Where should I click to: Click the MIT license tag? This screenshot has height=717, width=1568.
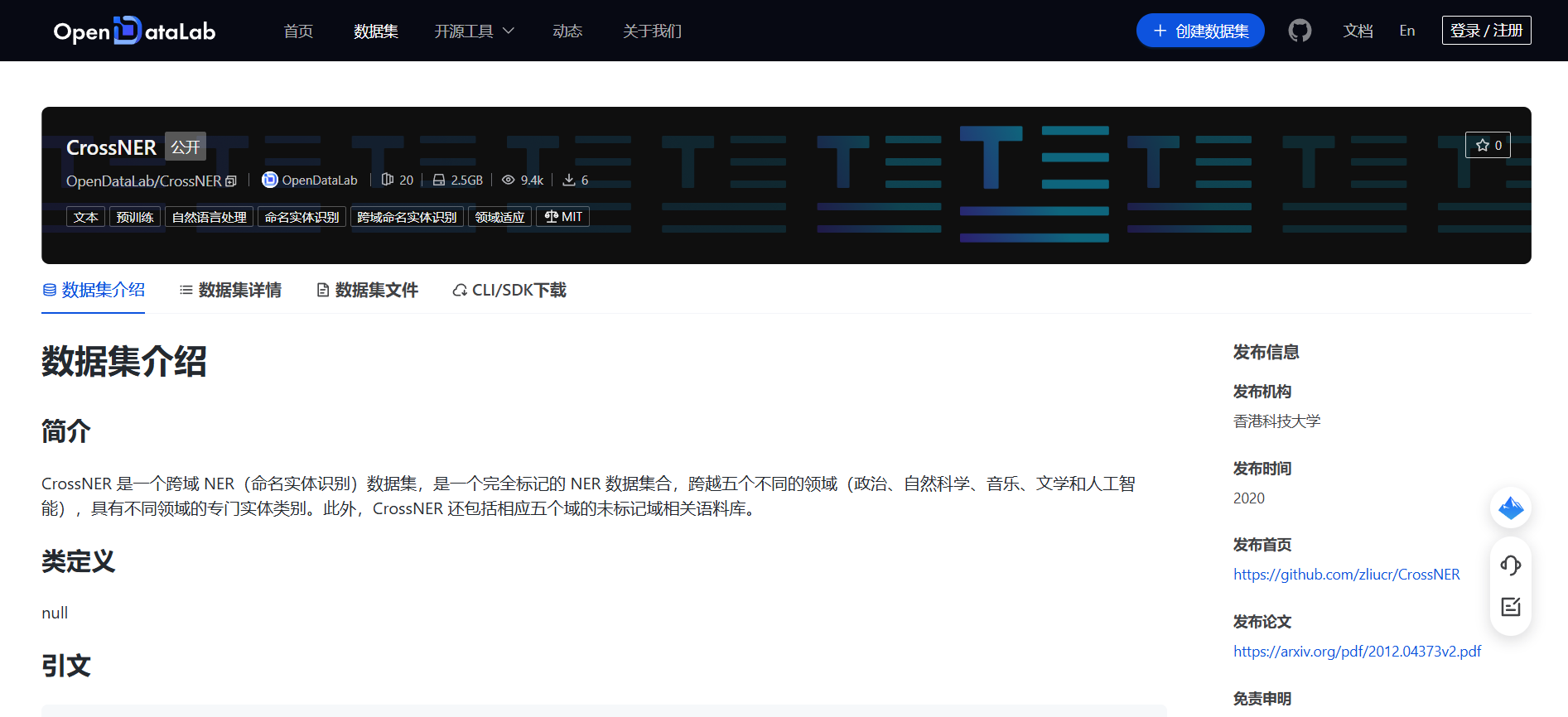tap(563, 217)
